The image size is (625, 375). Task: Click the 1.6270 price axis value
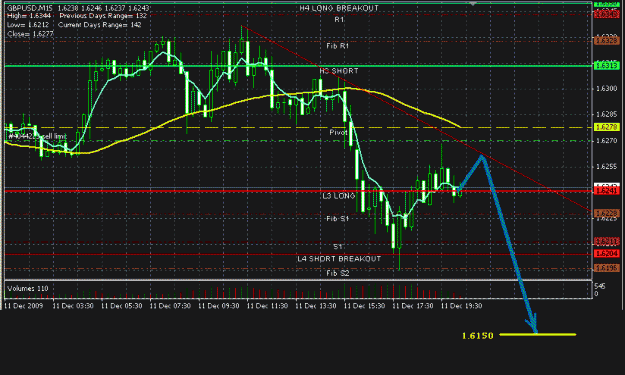(x=607, y=141)
